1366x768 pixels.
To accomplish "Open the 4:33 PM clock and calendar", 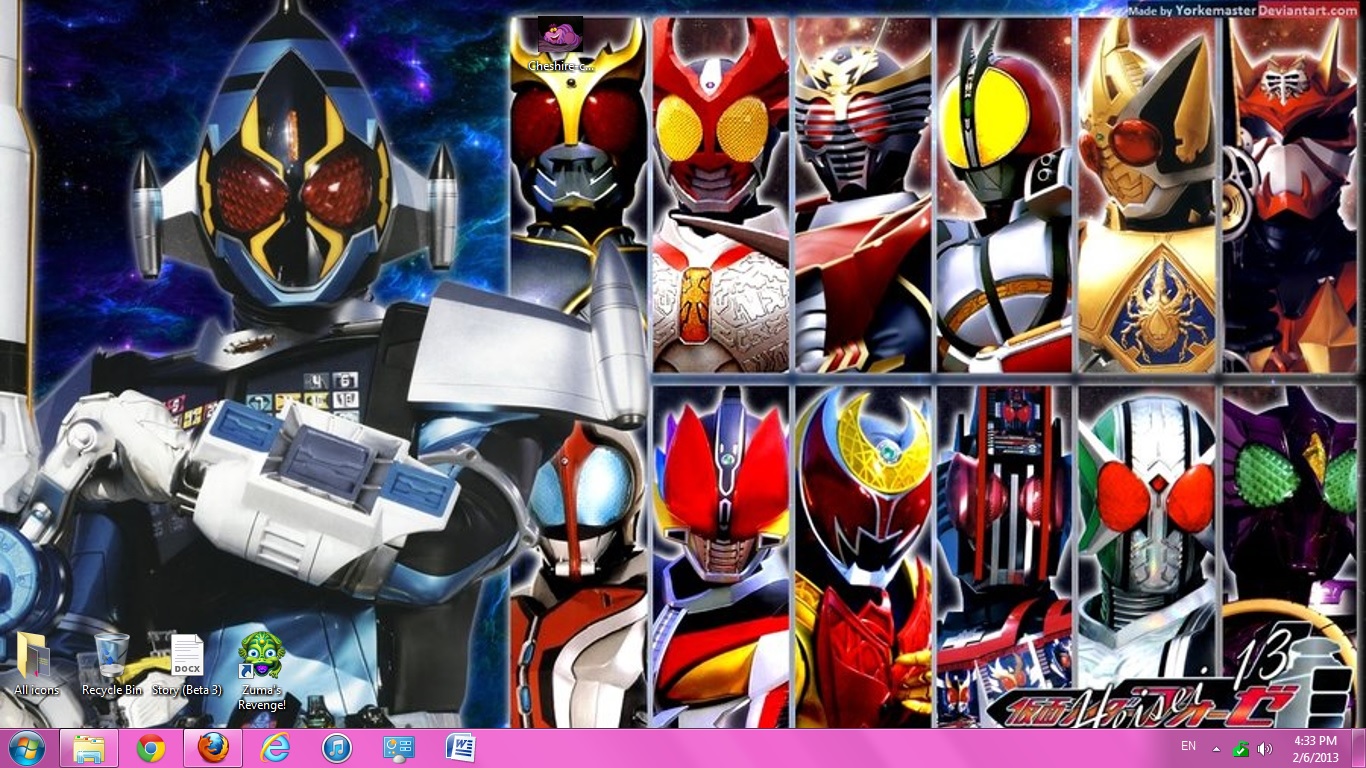I will tap(1315, 748).
